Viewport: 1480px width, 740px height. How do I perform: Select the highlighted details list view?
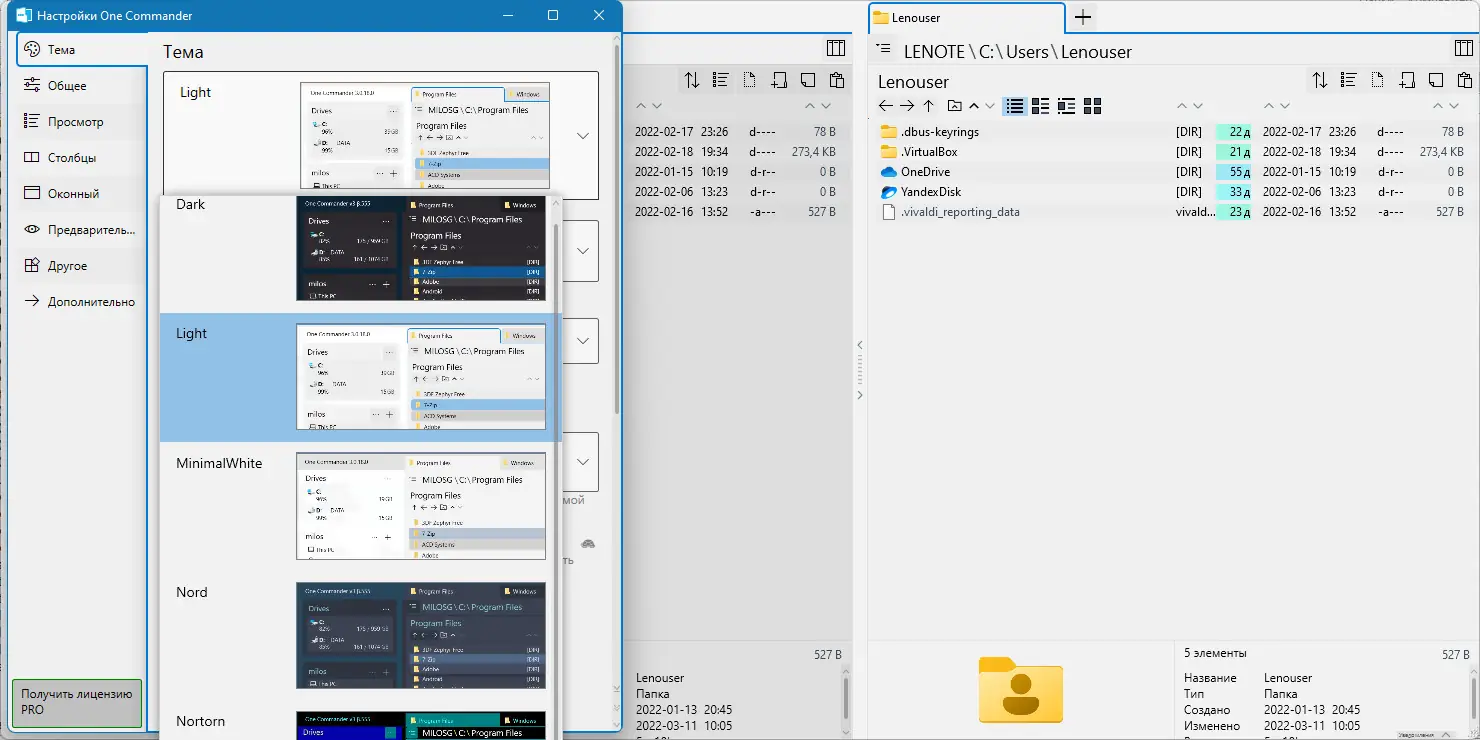(x=1015, y=106)
